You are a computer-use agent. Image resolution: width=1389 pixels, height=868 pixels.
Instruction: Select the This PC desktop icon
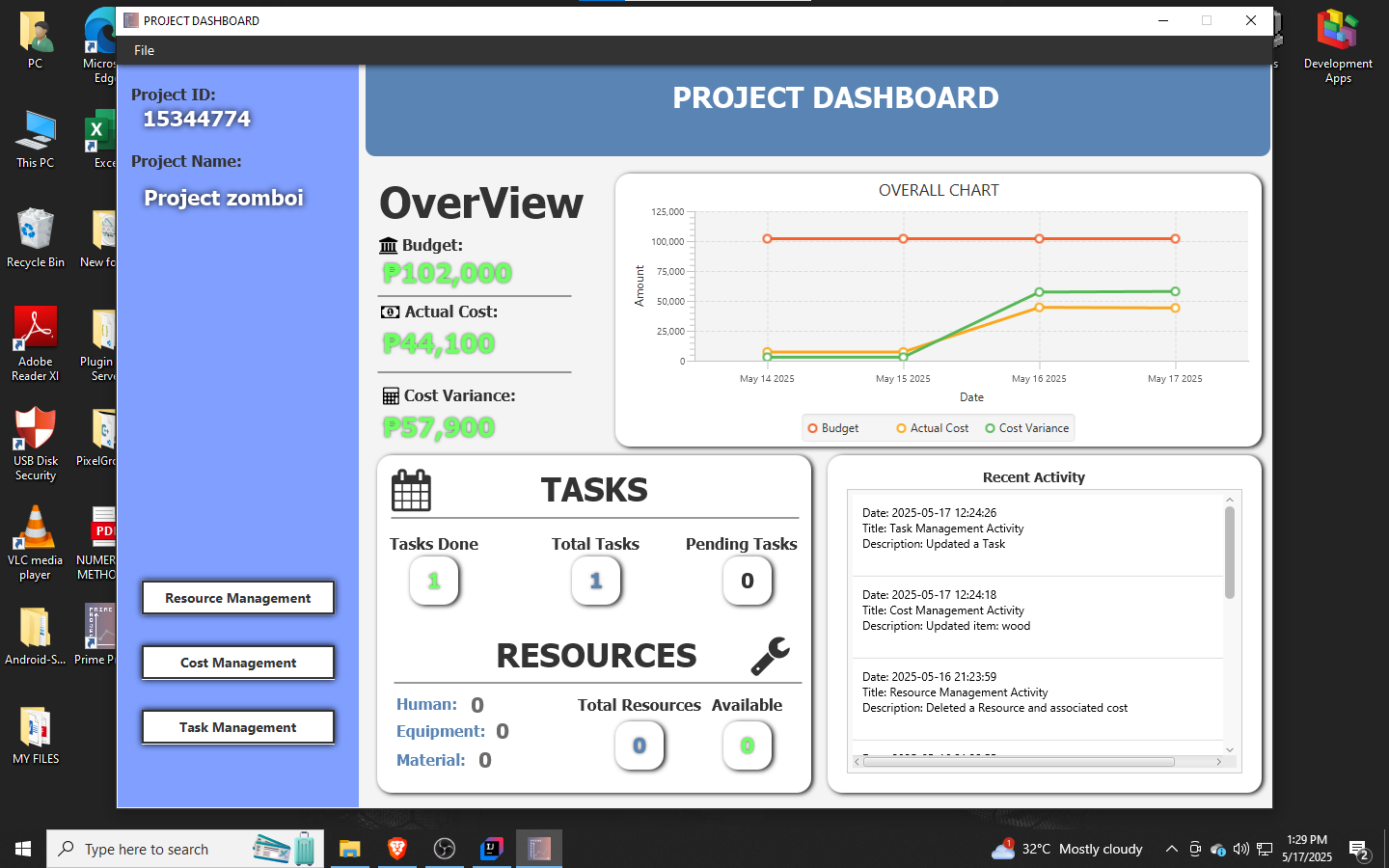tap(36, 139)
